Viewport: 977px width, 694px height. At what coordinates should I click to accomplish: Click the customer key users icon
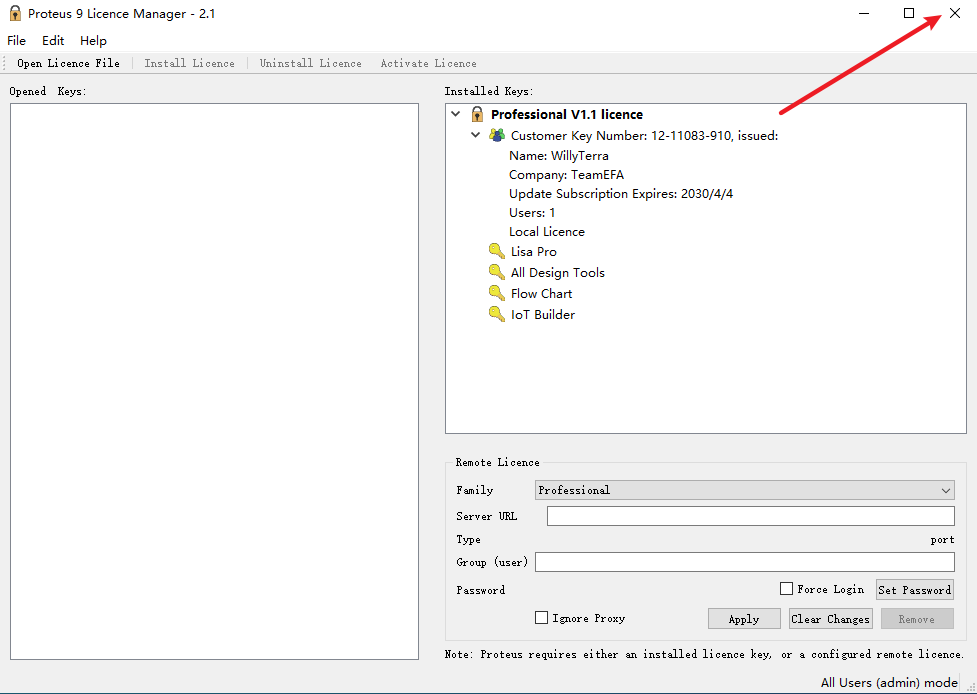tap(496, 135)
